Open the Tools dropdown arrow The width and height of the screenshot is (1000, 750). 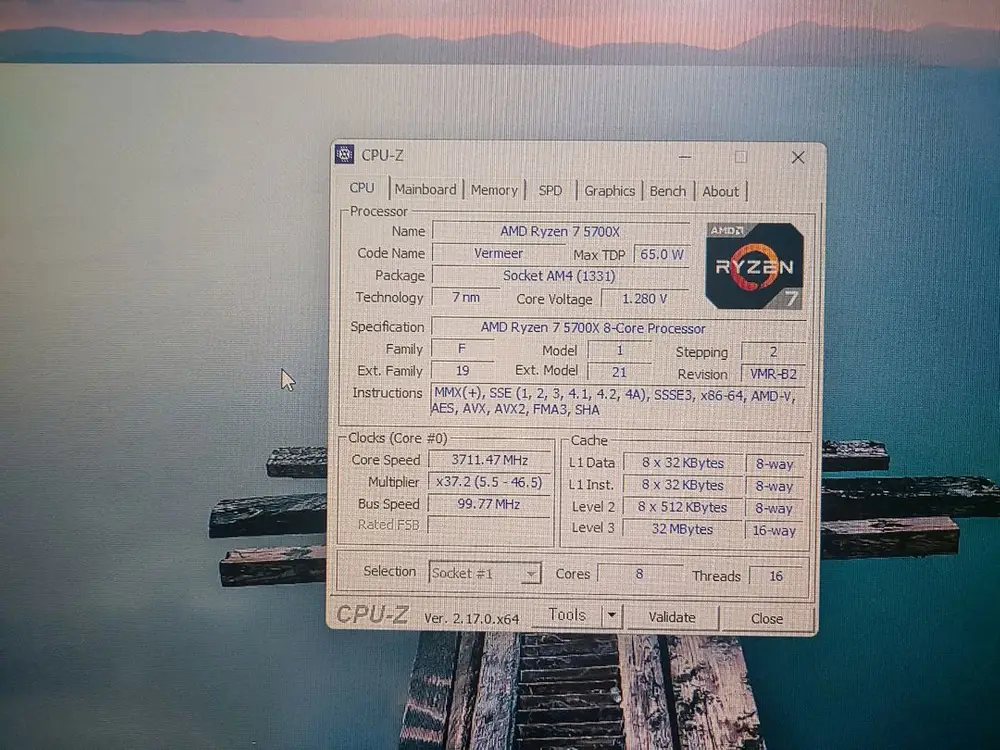click(x=611, y=615)
